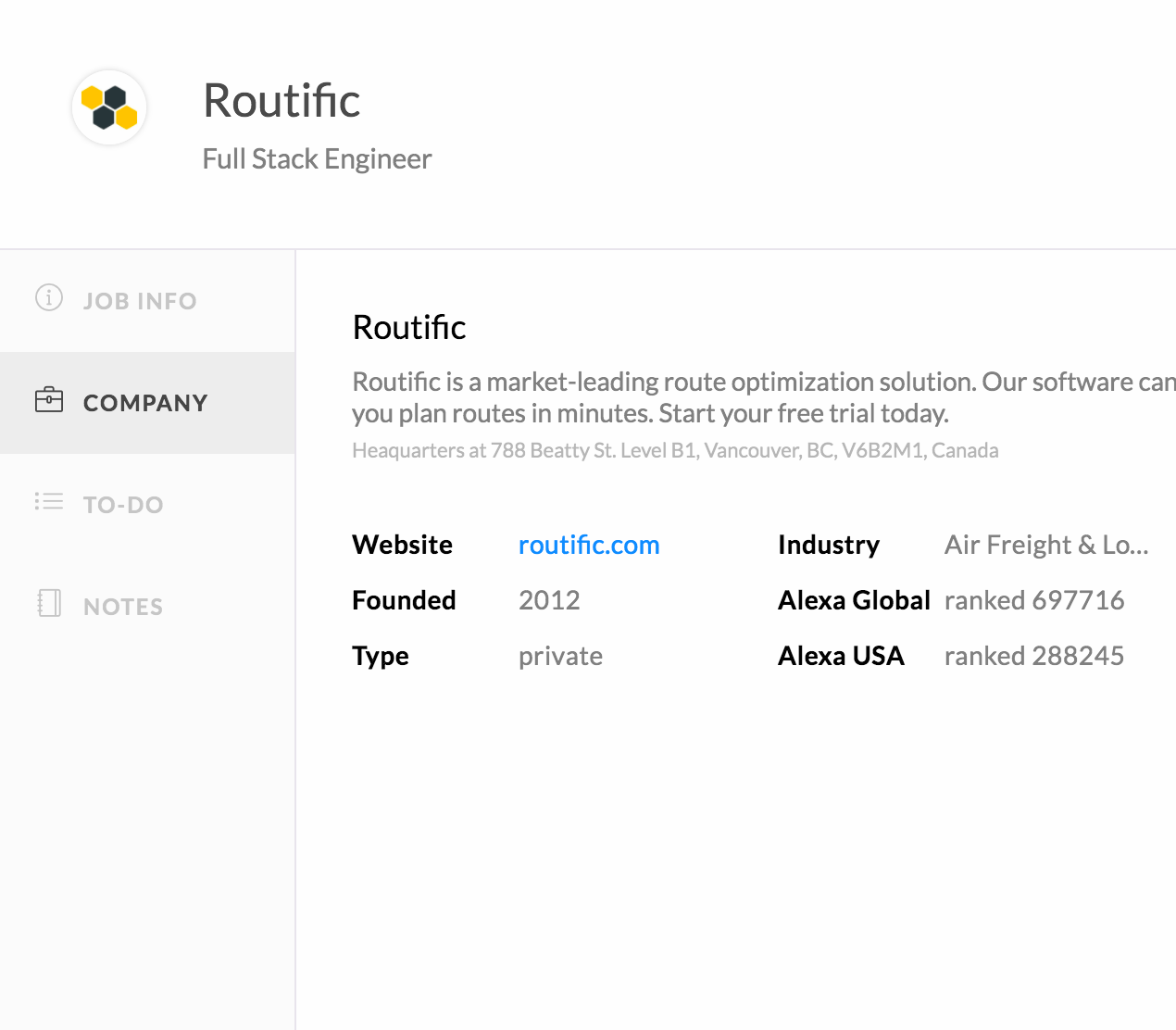The image size is (1176, 1030).
Task: Click the Alexa USA rank 288245
Action: (x=1033, y=656)
